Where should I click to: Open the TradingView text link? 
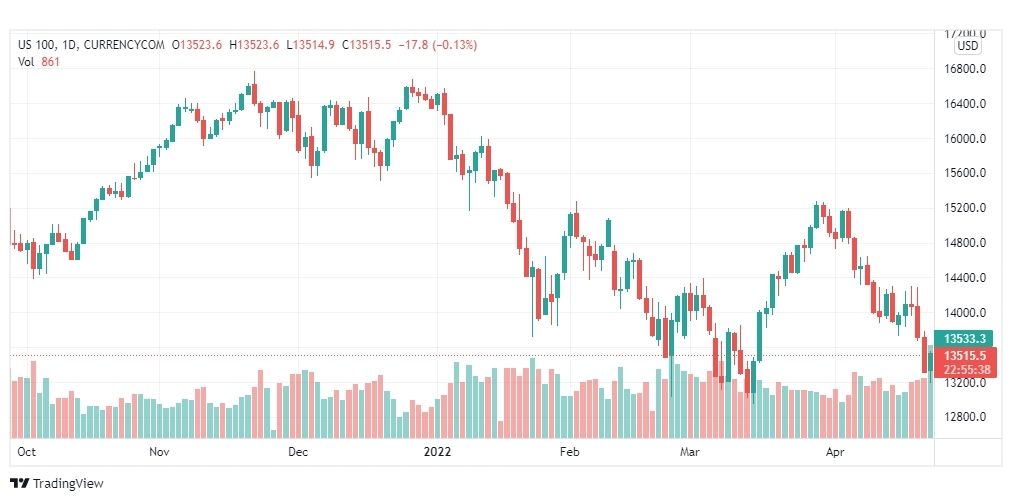tap(68, 484)
